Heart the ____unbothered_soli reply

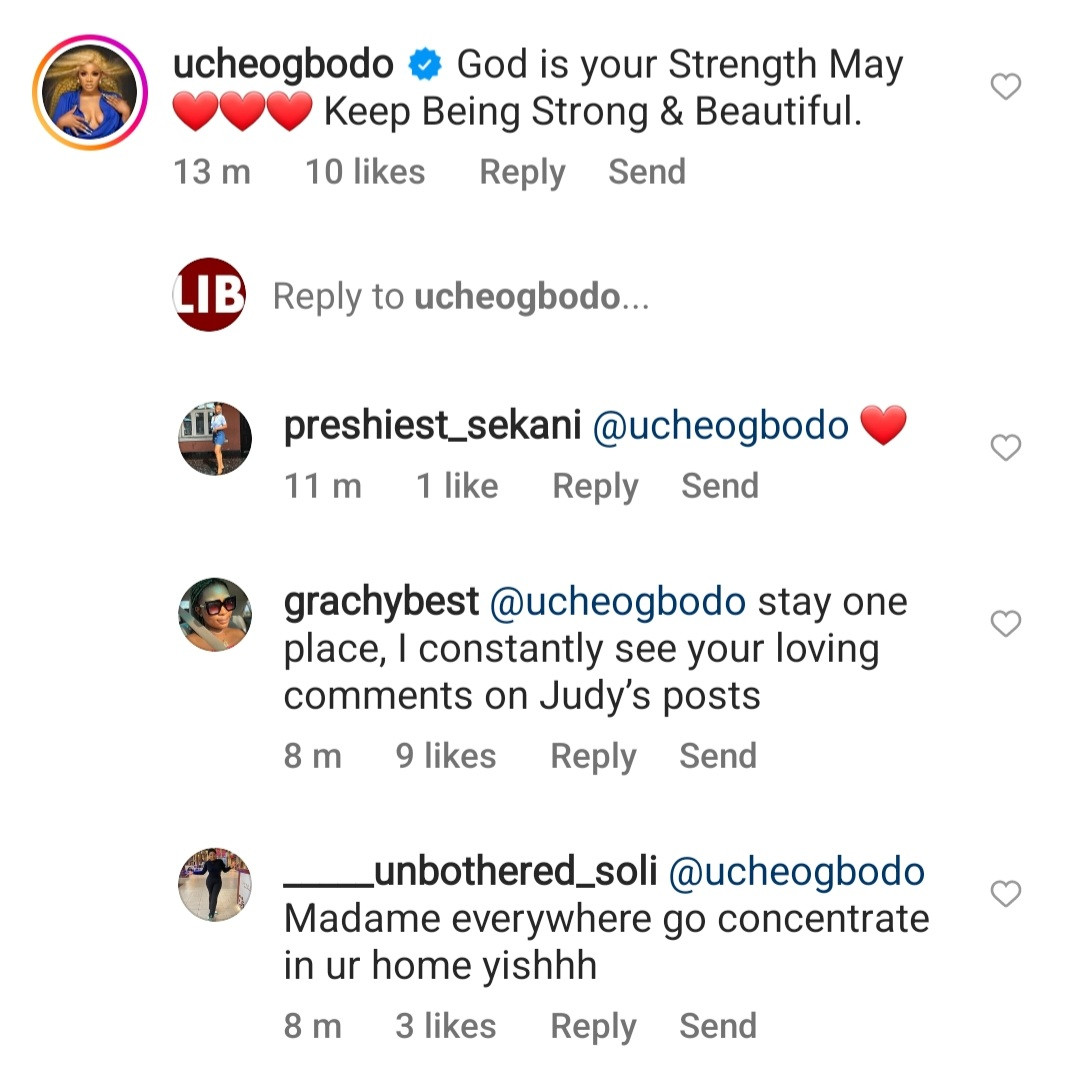point(1005,893)
